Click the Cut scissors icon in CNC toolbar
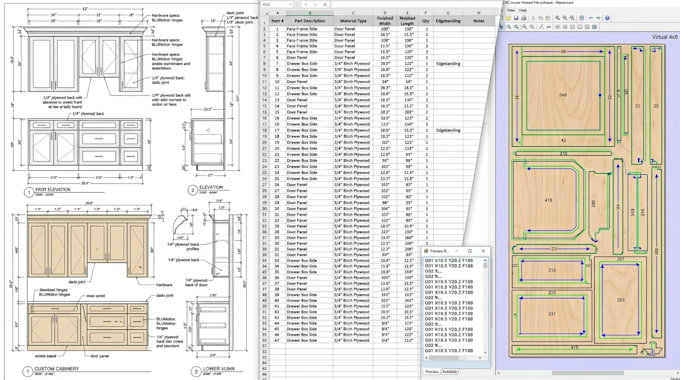Viewport: 680px width, 380px height. [533, 18]
